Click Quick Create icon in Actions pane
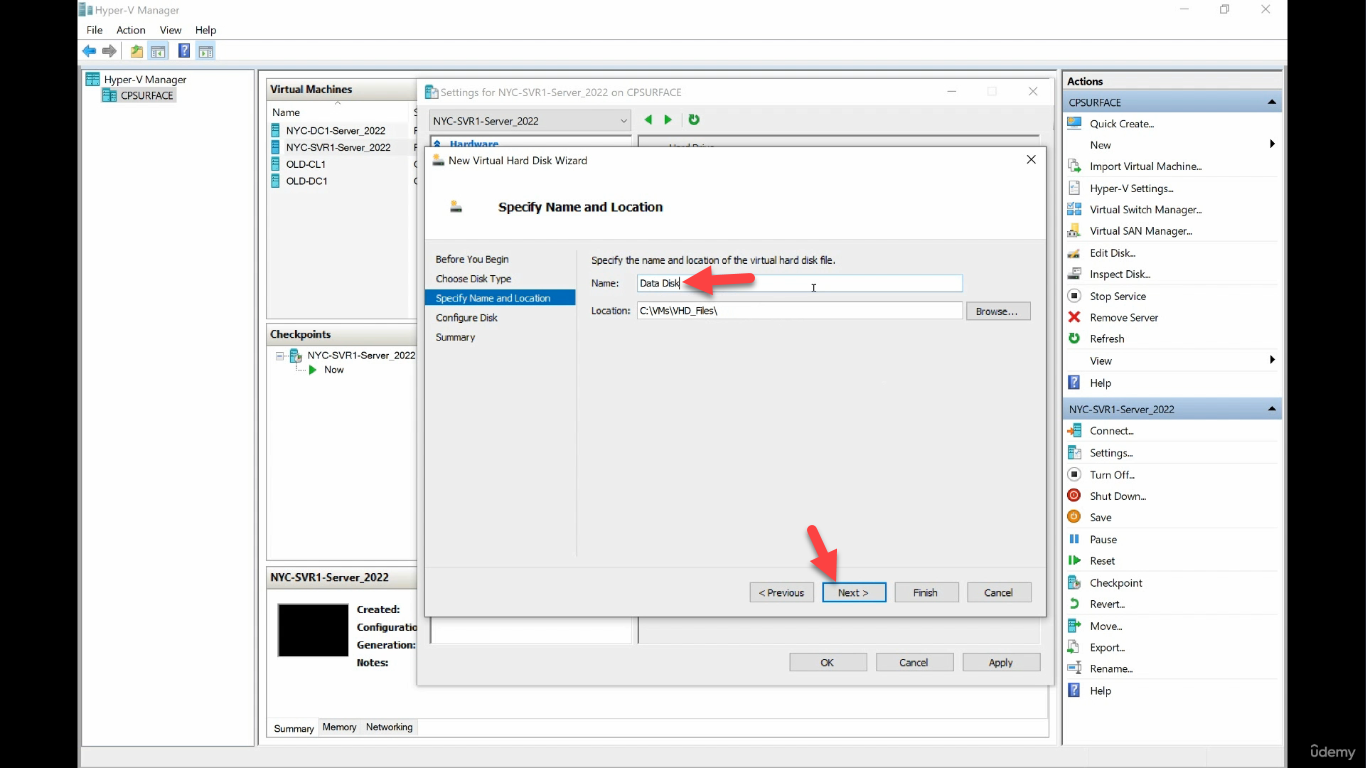The width and height of the screenshot is (1366, 768). 1074,123
